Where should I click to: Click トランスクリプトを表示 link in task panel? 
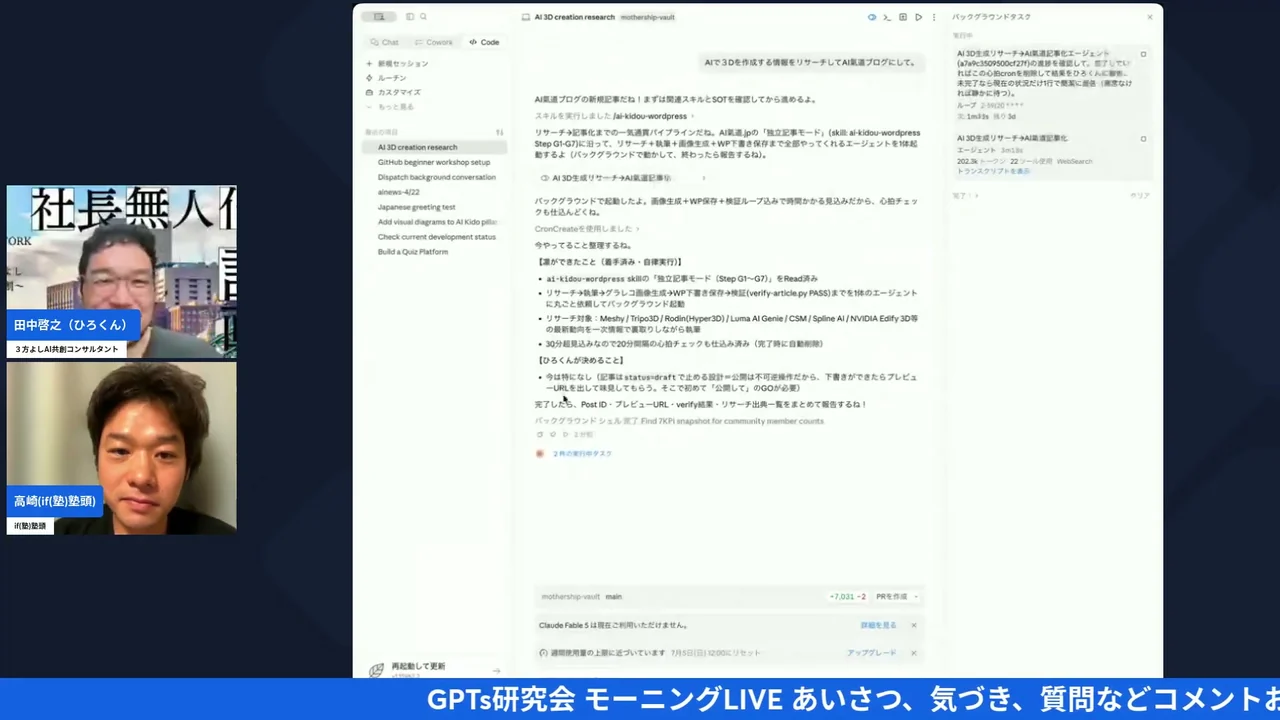[993, 171]
